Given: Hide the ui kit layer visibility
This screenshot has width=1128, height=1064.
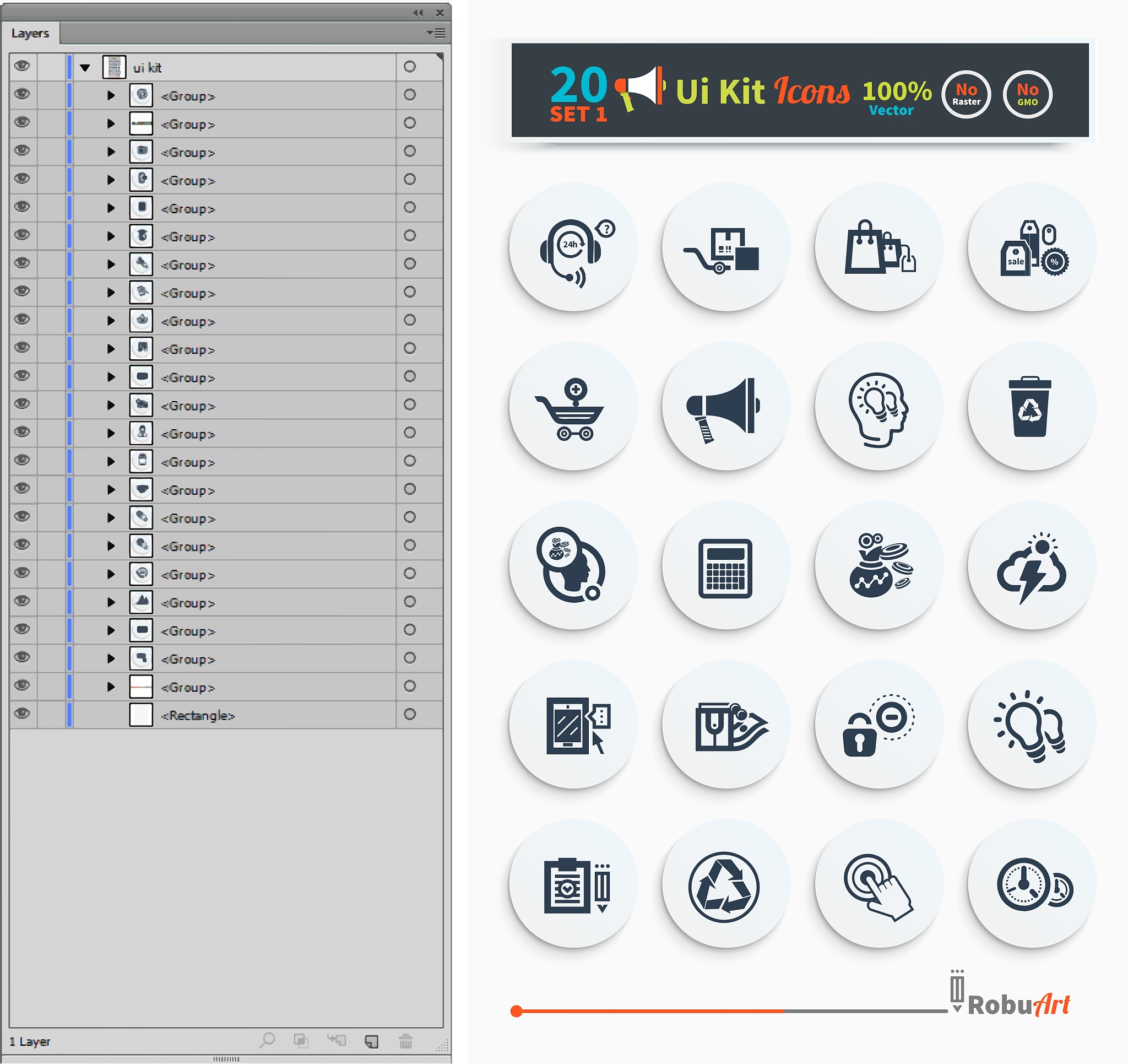Looking at the screenshot, I should 22,66.
